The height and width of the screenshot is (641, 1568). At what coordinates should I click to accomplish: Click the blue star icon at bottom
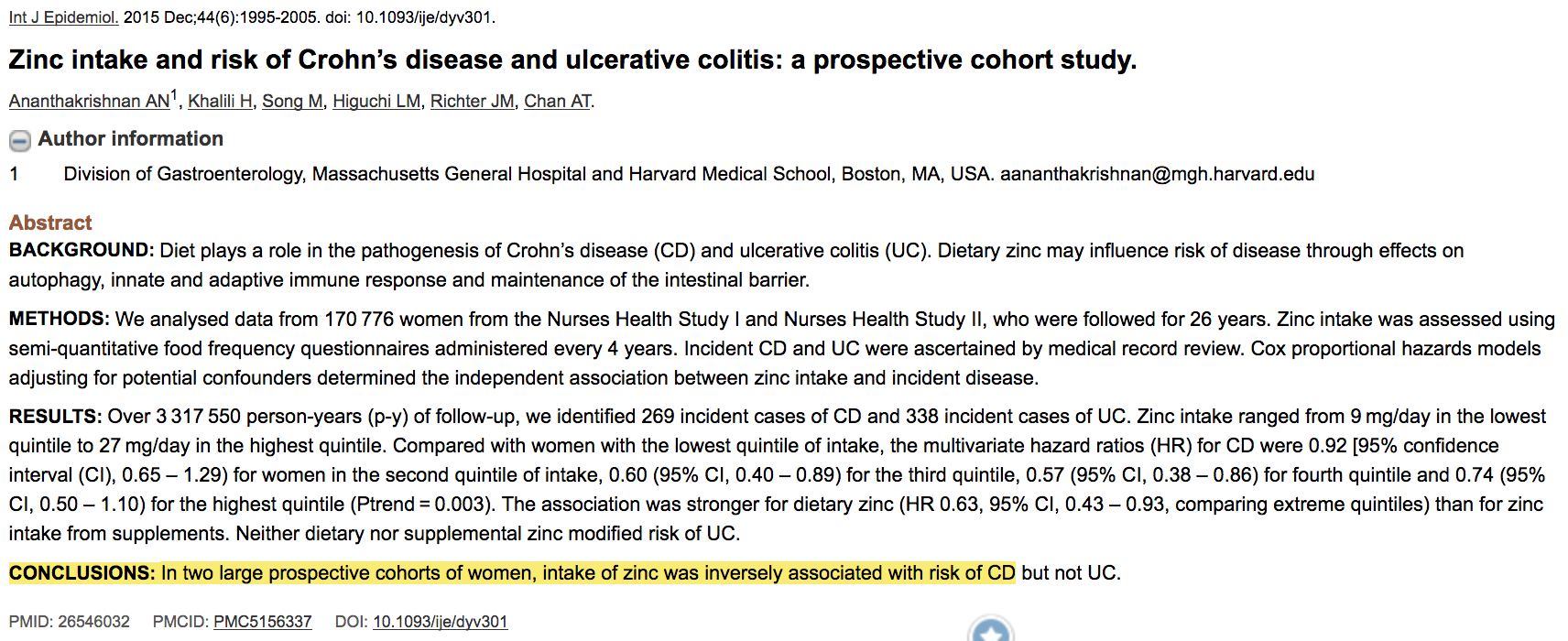(x=990, y=633)
